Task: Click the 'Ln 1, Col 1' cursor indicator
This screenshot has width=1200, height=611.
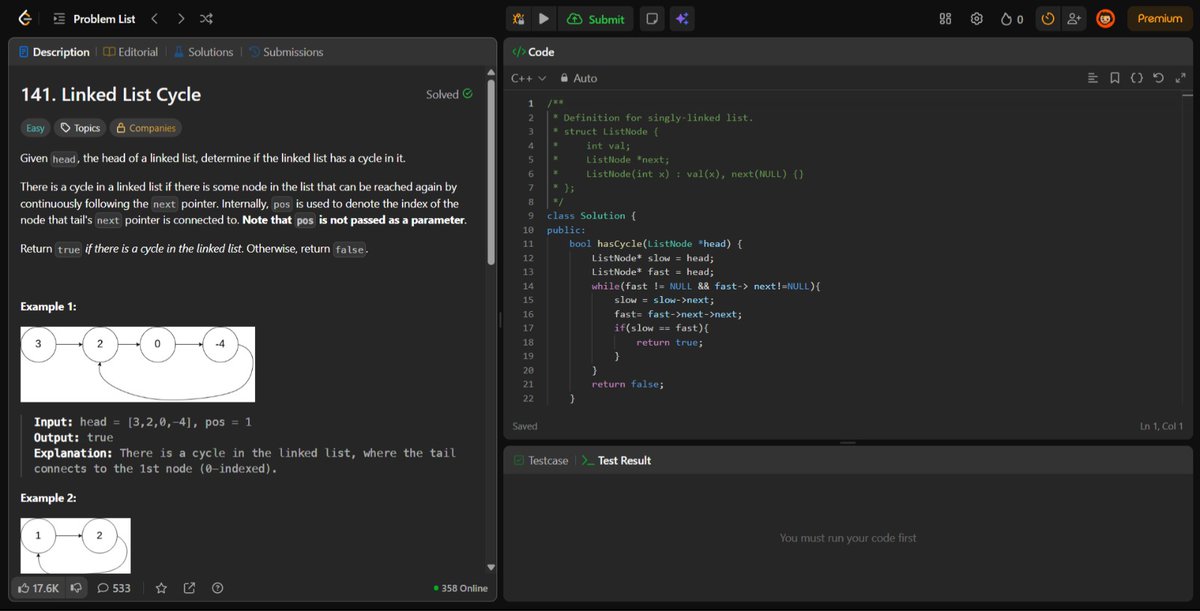Action: click(x=1161, y=426)
